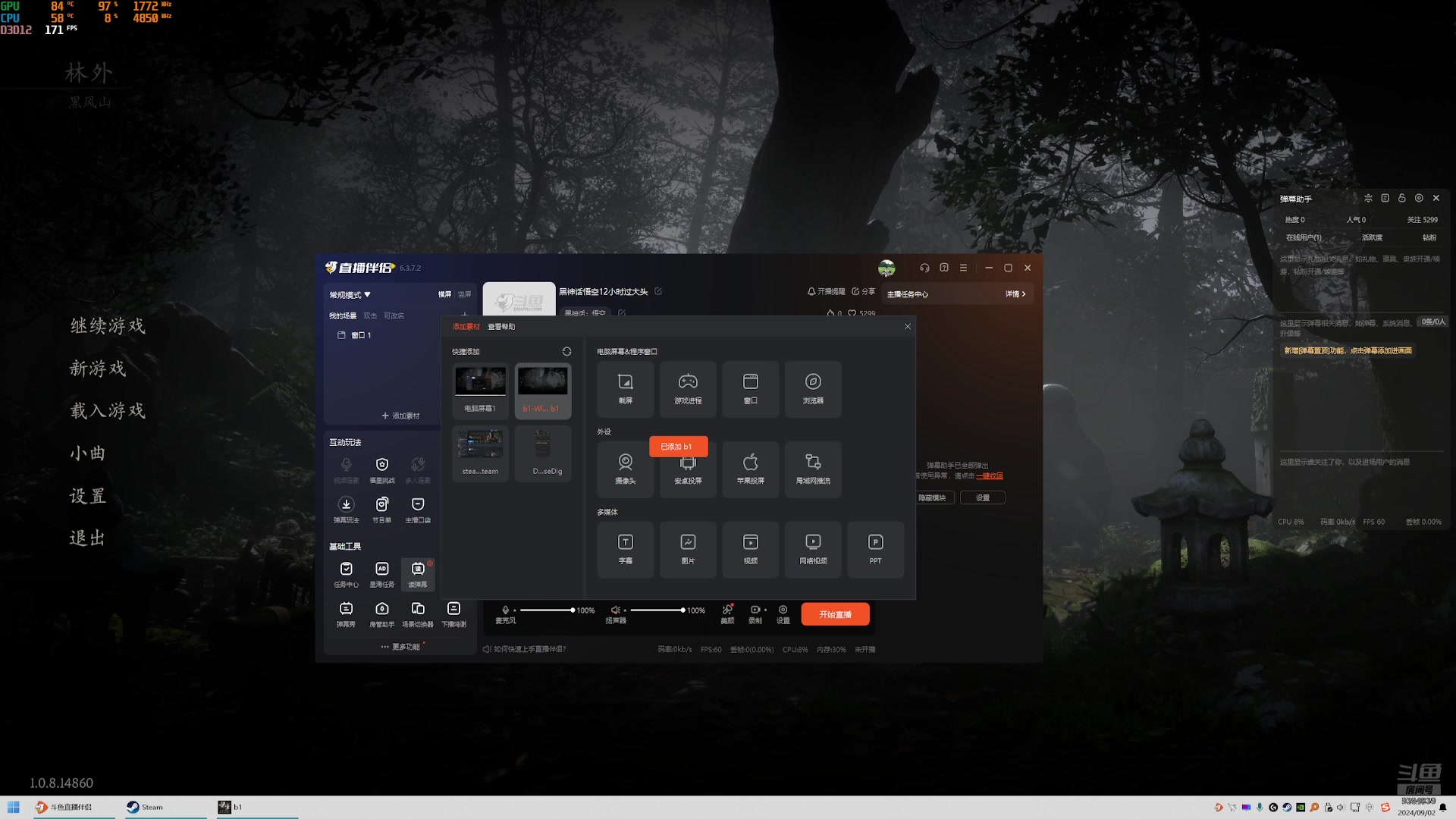Mute the 扬声器 speaker

click(616, 610)
